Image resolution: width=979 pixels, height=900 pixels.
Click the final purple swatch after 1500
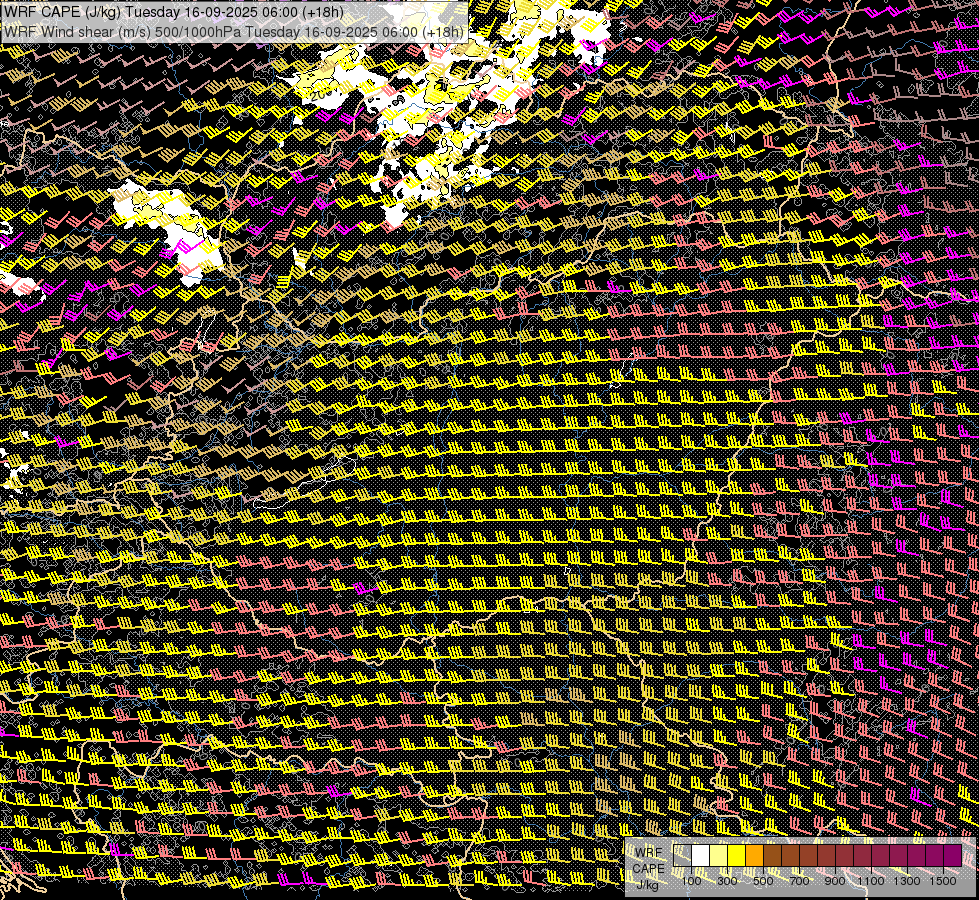pyautogui.click(x=953, y=855)
